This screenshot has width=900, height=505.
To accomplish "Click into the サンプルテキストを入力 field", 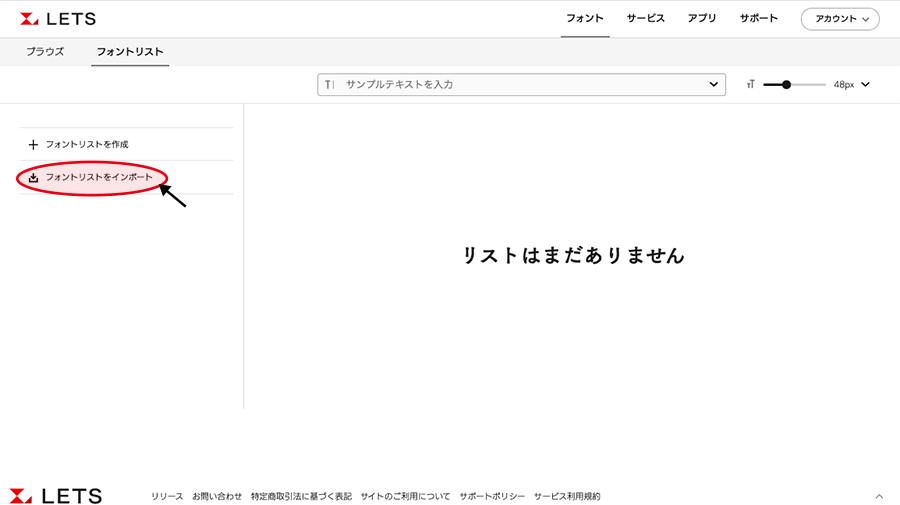I will 521,84.
